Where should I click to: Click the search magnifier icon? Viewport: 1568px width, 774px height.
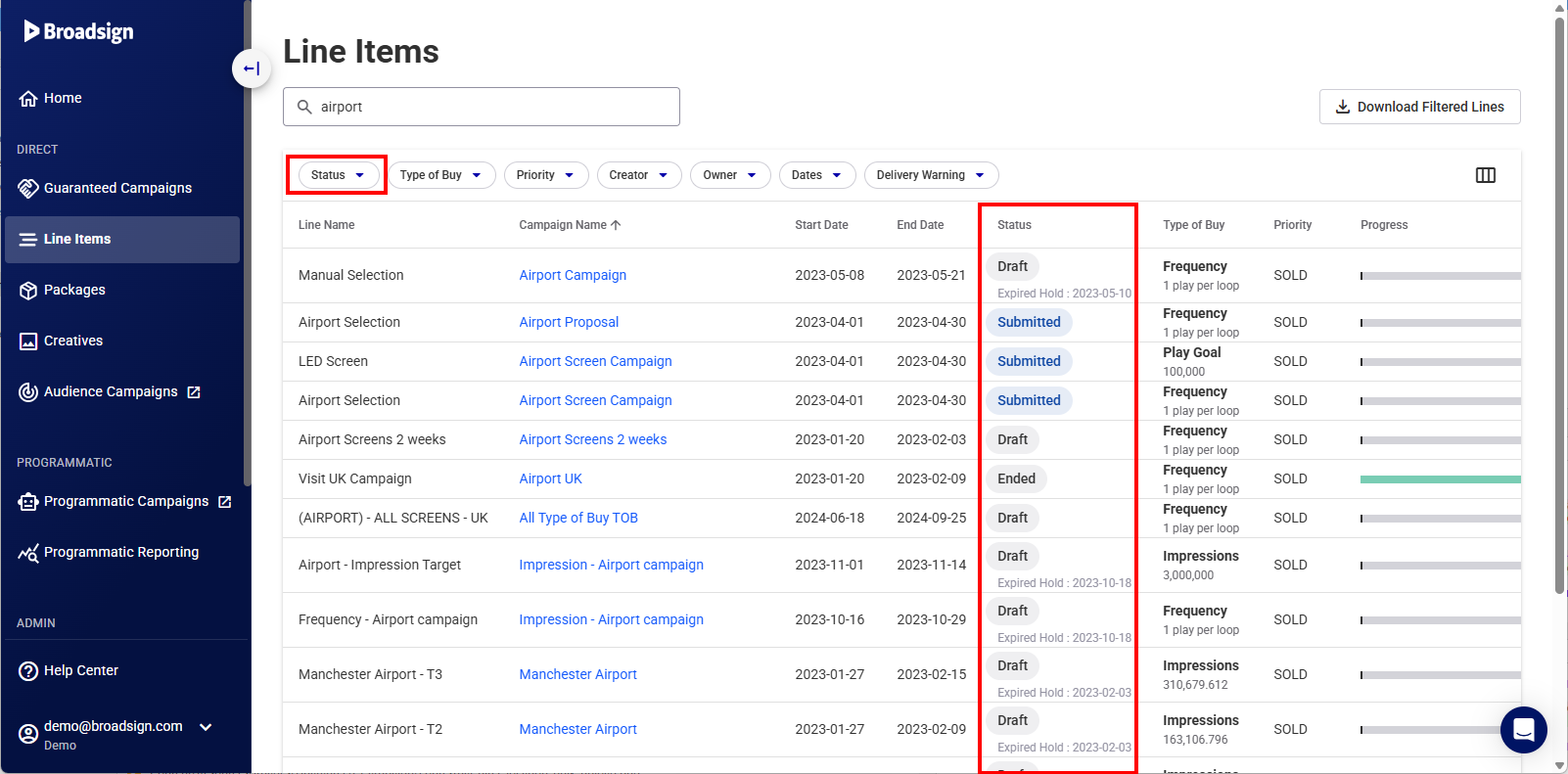click(x=304, y=107)
